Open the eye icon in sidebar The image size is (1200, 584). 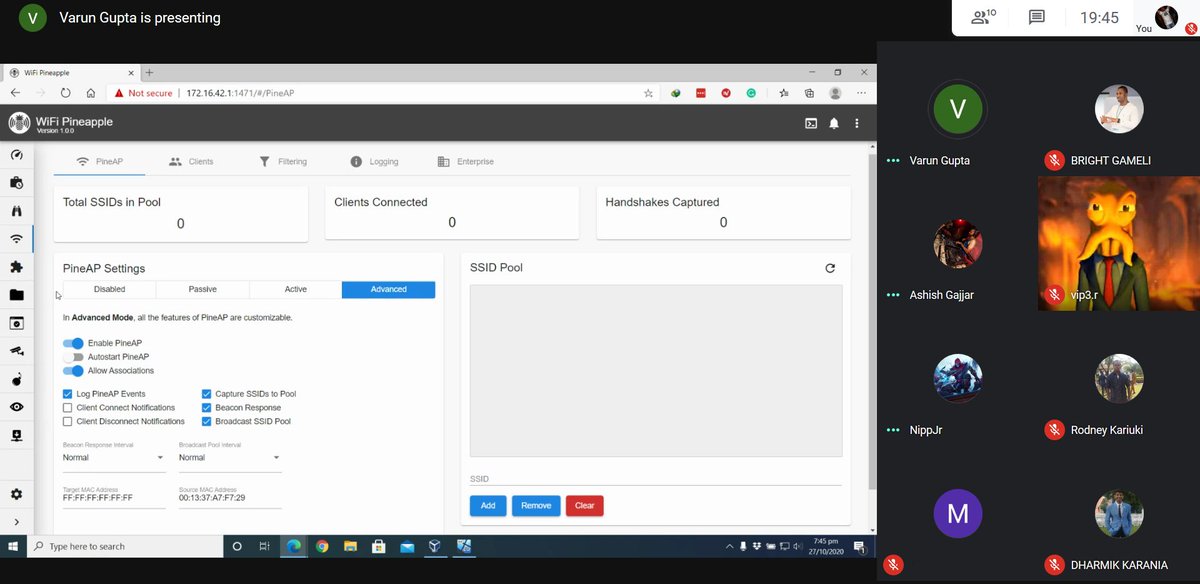[x=16, y=407]
